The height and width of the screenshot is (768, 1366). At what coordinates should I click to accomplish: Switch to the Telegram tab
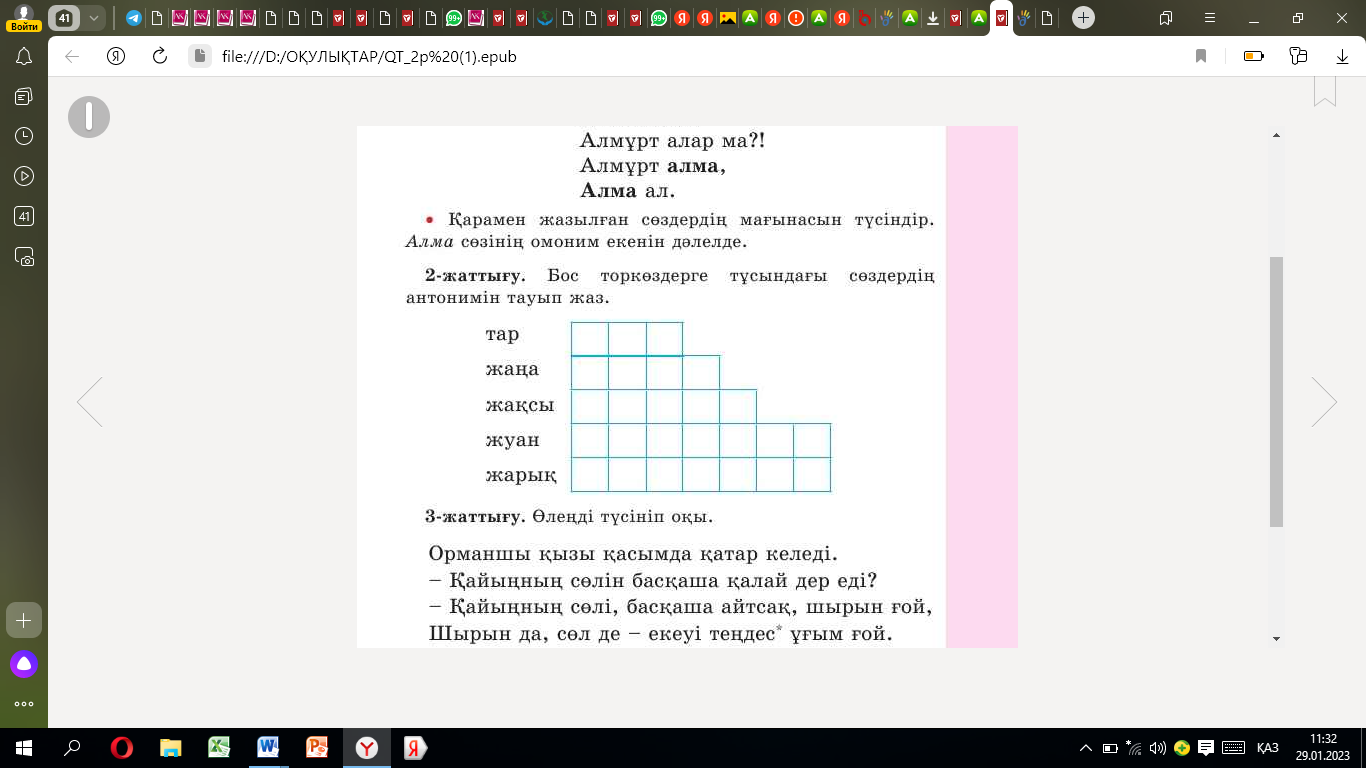click(x=134, y=18)
